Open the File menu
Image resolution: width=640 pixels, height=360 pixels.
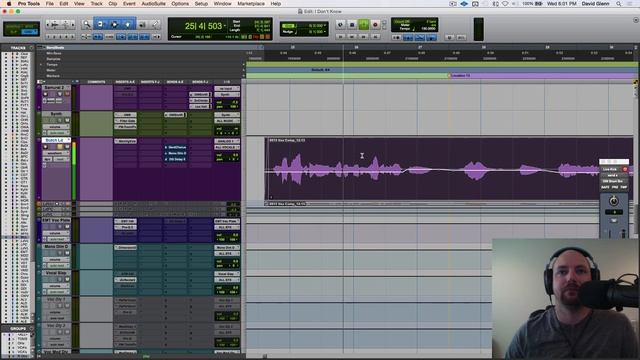[49, 4]
